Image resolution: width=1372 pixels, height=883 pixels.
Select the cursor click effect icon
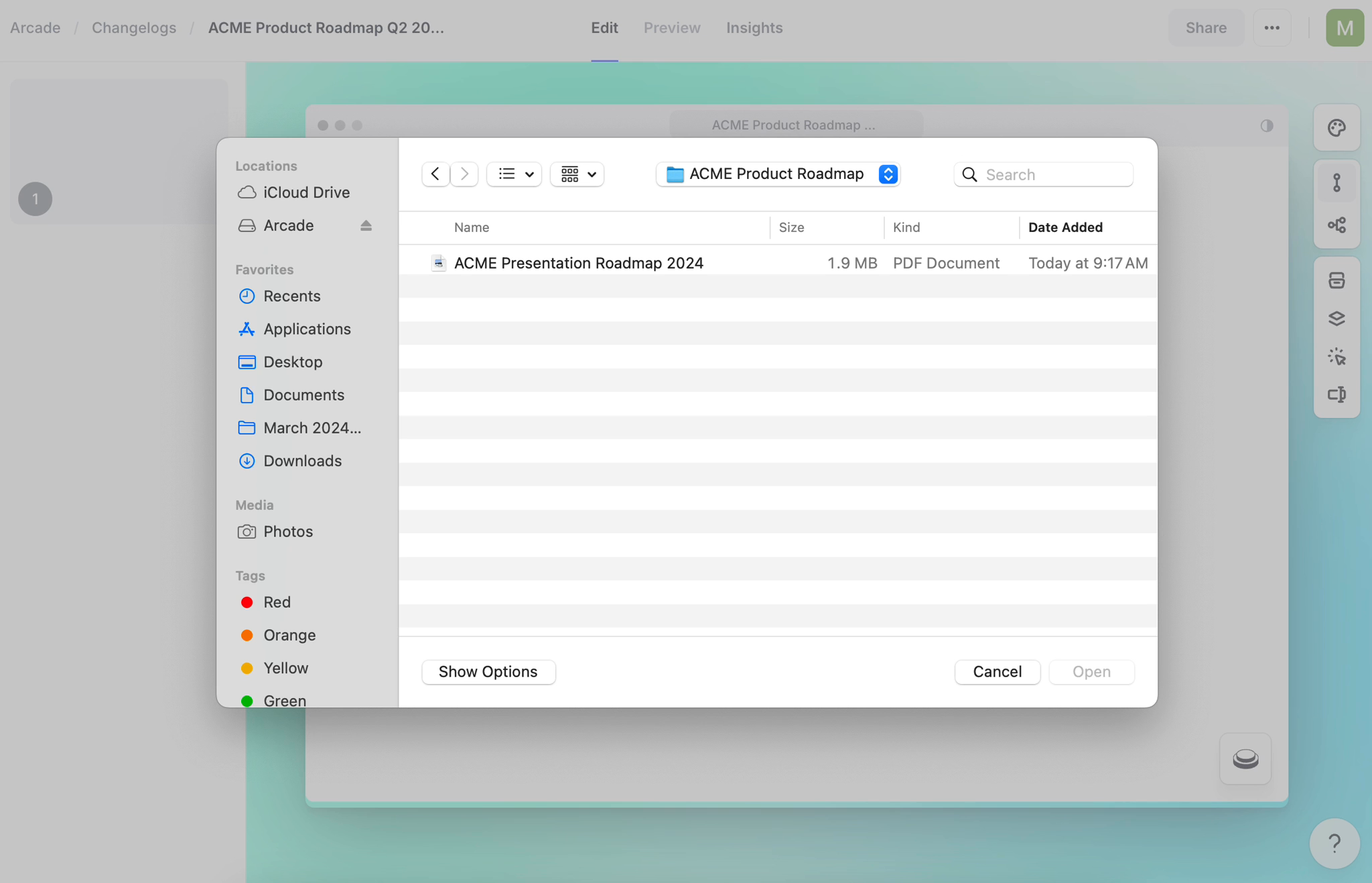[1336, 357]
